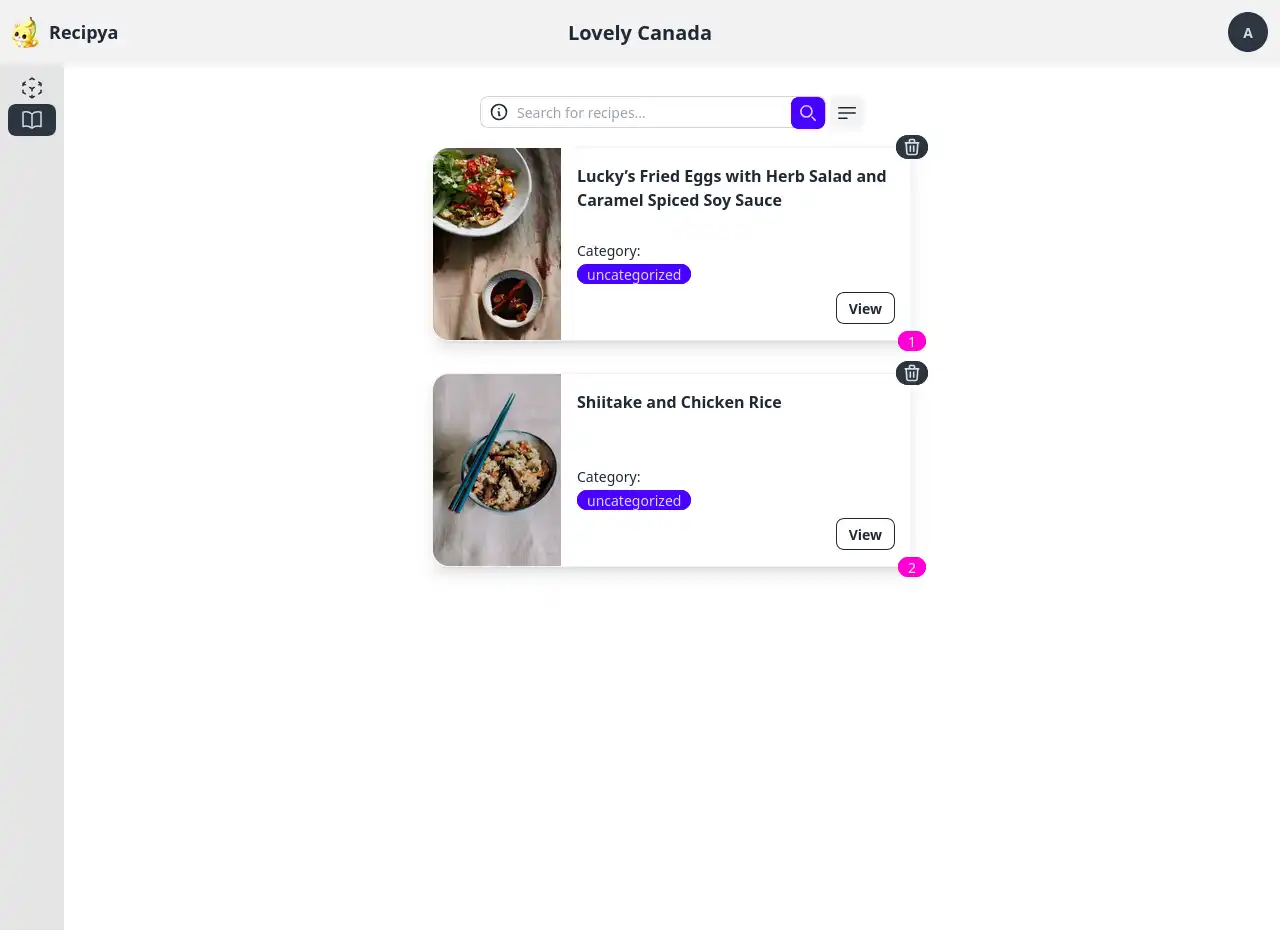
Task: Click the purple search magnifier button
Action: [808, 113]
